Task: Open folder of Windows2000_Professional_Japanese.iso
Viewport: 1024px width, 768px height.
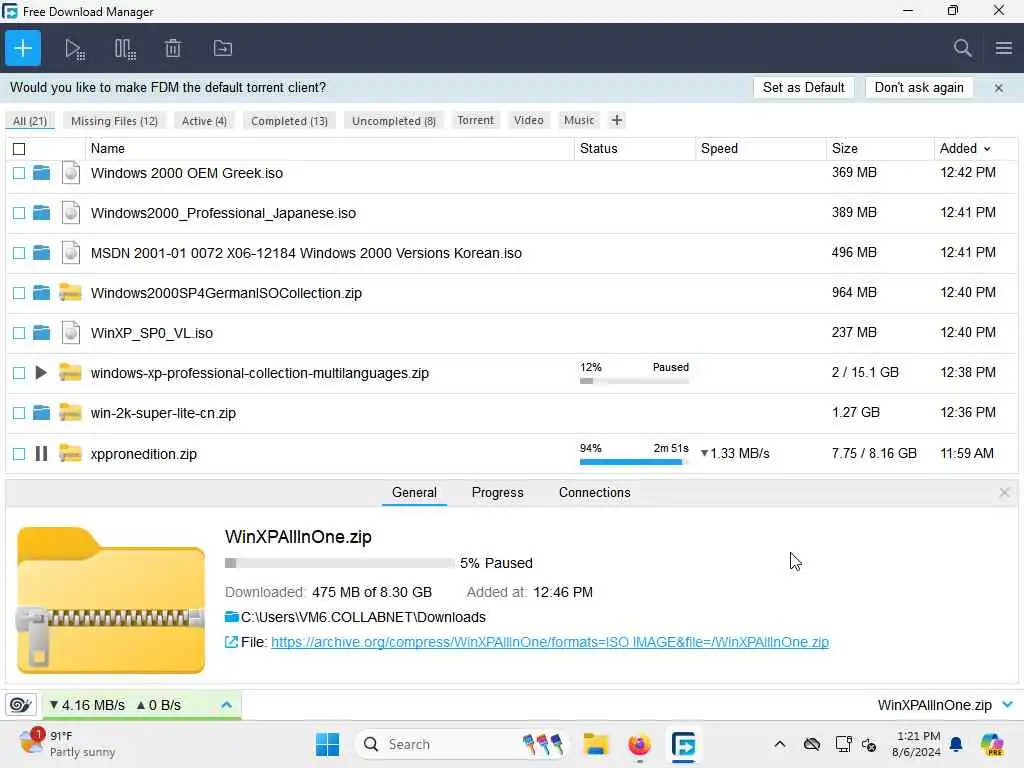Action: [41, 212]
